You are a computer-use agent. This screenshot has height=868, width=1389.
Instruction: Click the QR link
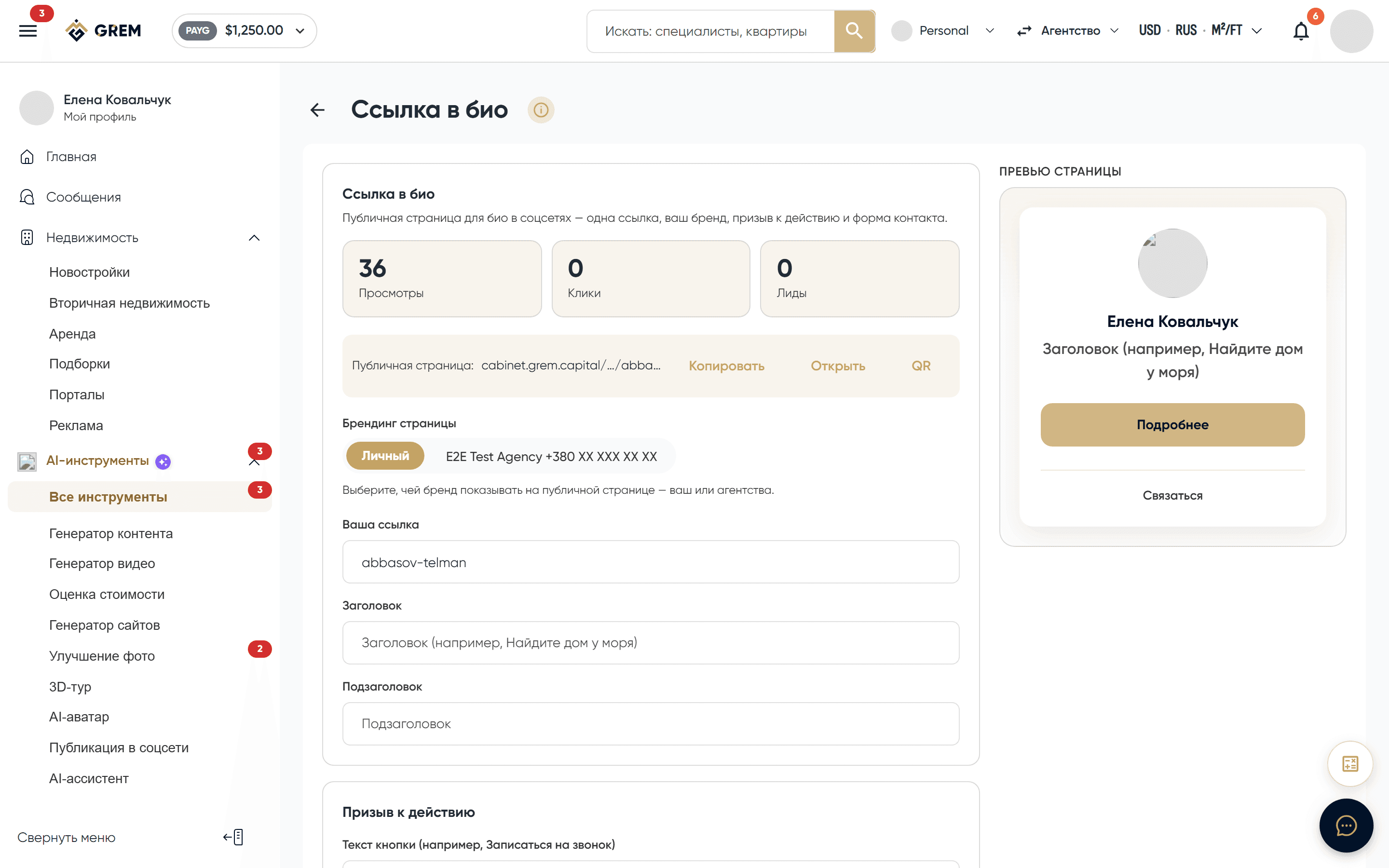point(921,366)
